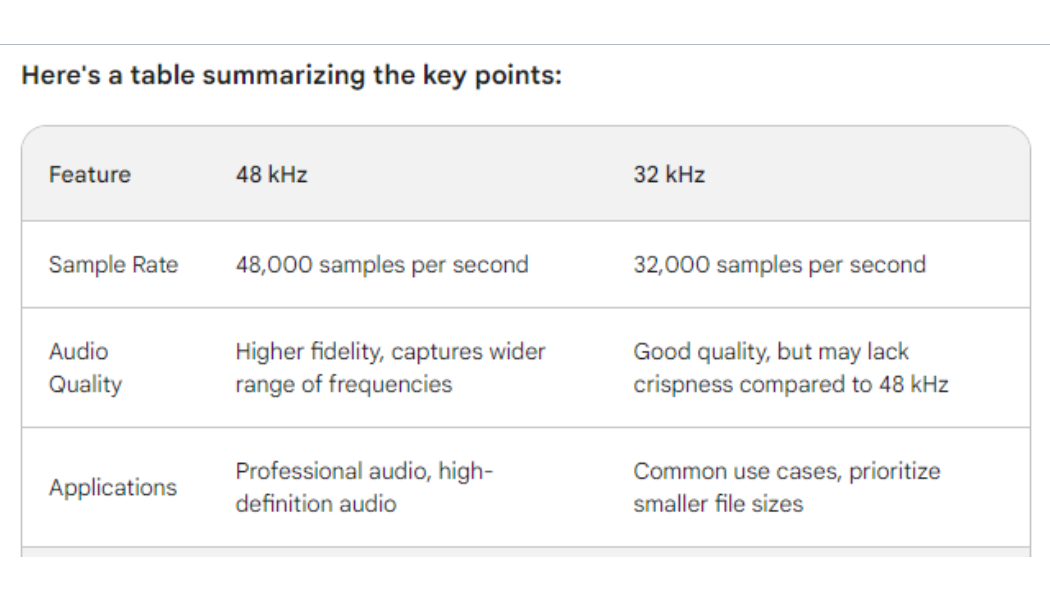Click the "32,000 samples per second" cell

coord(779,265)
